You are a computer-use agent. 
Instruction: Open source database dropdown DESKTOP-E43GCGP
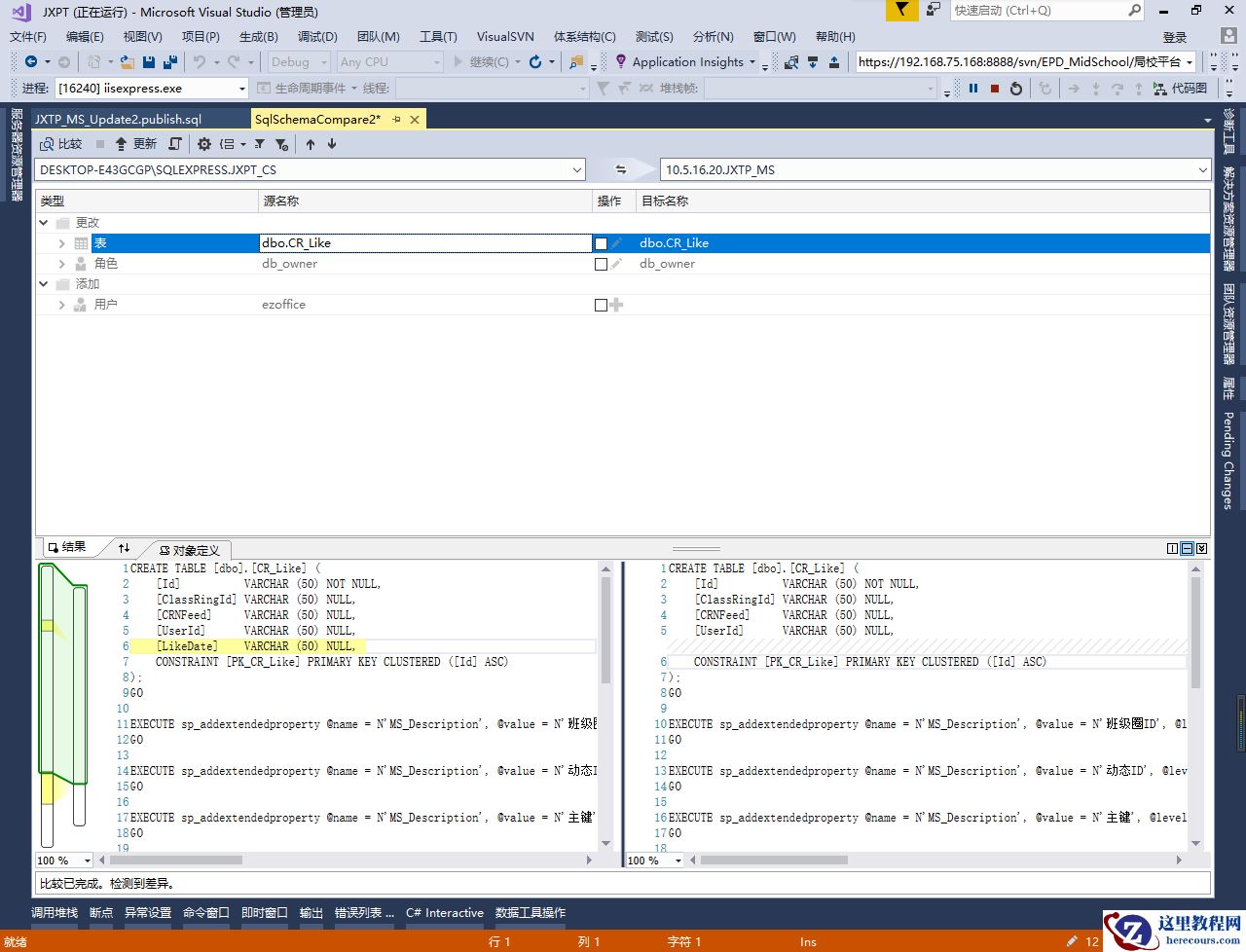click(x=577, y=169)
